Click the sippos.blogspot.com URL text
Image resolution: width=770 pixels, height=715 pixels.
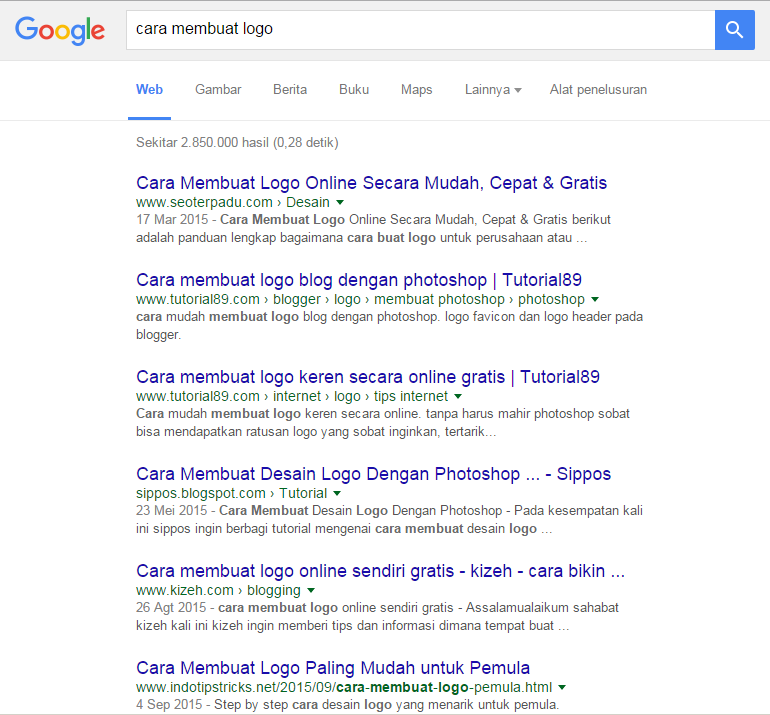coord(200,493)
